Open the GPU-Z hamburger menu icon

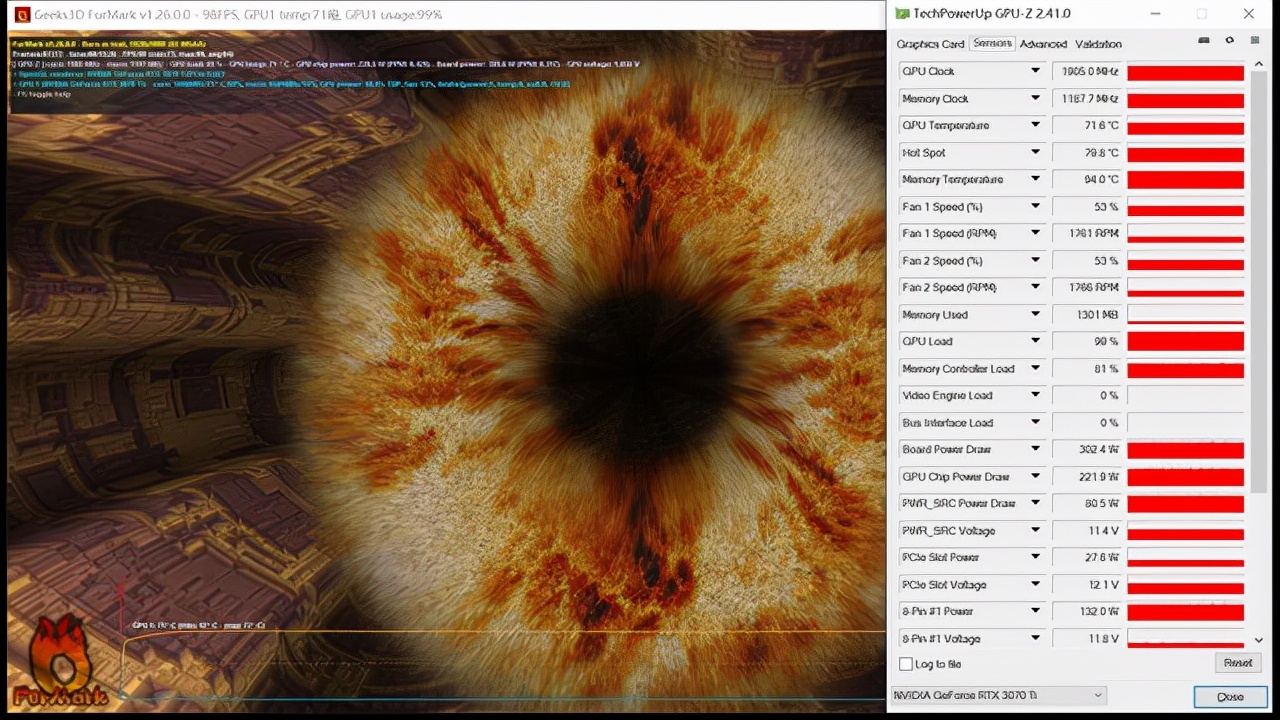coord(1254,41)
